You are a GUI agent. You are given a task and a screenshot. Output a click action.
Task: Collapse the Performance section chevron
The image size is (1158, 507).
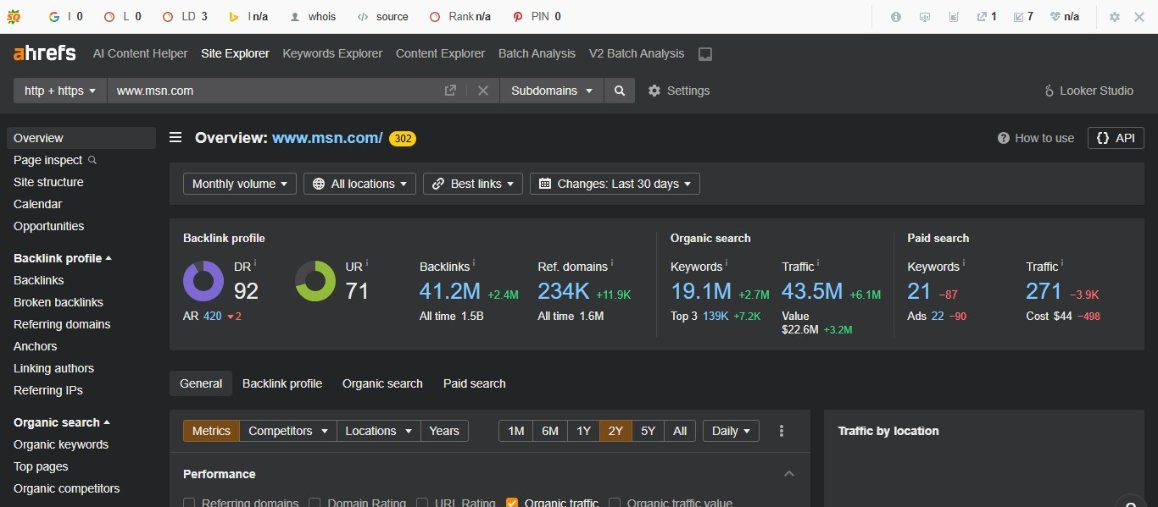(789, 474)
